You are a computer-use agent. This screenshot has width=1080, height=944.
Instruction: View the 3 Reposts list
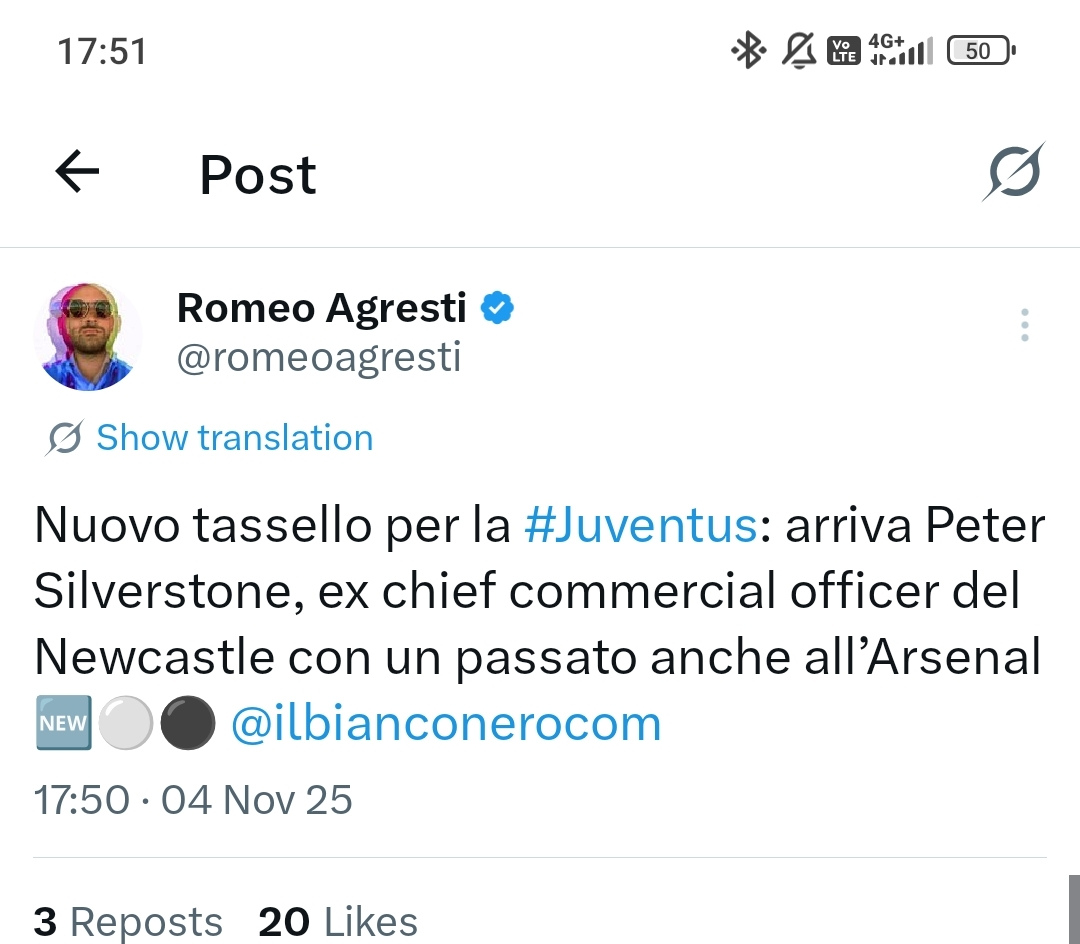coord(128,922)
